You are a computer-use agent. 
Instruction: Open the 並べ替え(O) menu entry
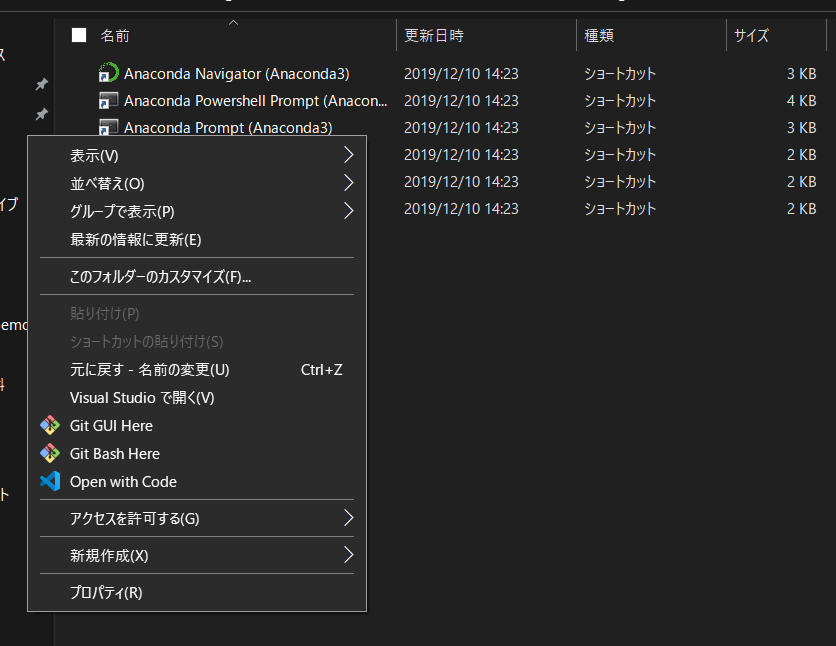click(197, 183)
